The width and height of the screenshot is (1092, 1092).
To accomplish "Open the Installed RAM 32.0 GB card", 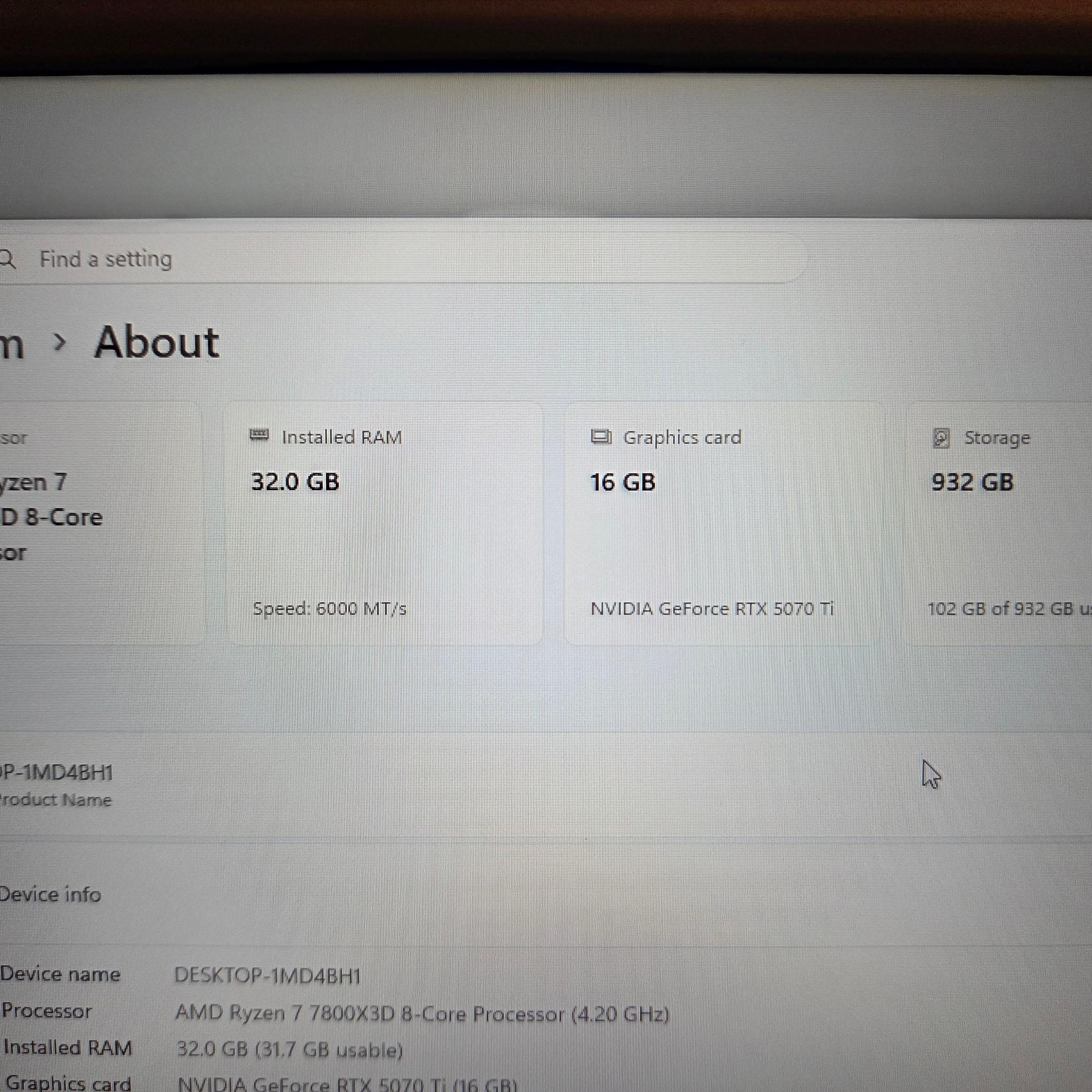I will [384, 524].
